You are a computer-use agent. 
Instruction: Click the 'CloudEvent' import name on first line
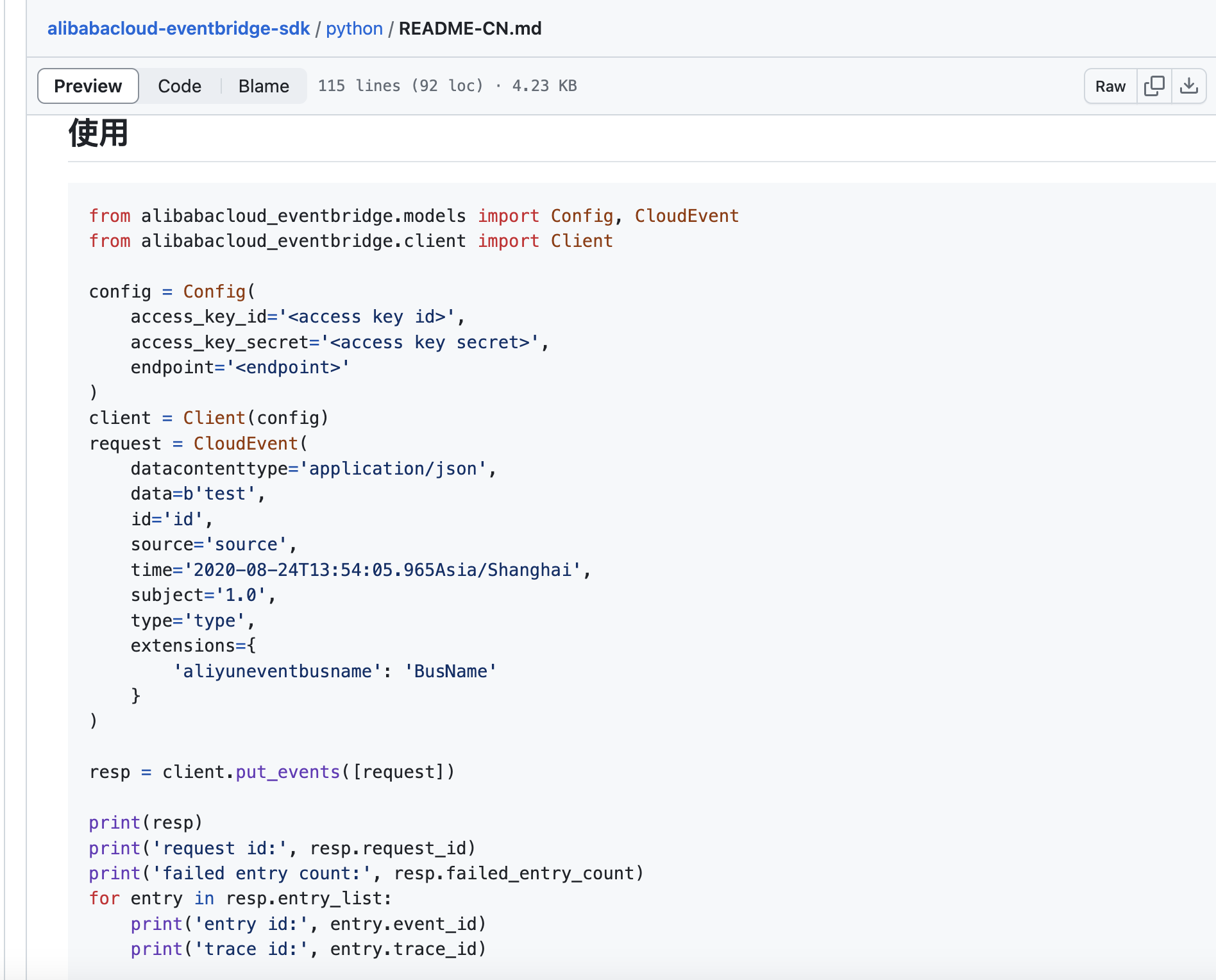[686, 216]
